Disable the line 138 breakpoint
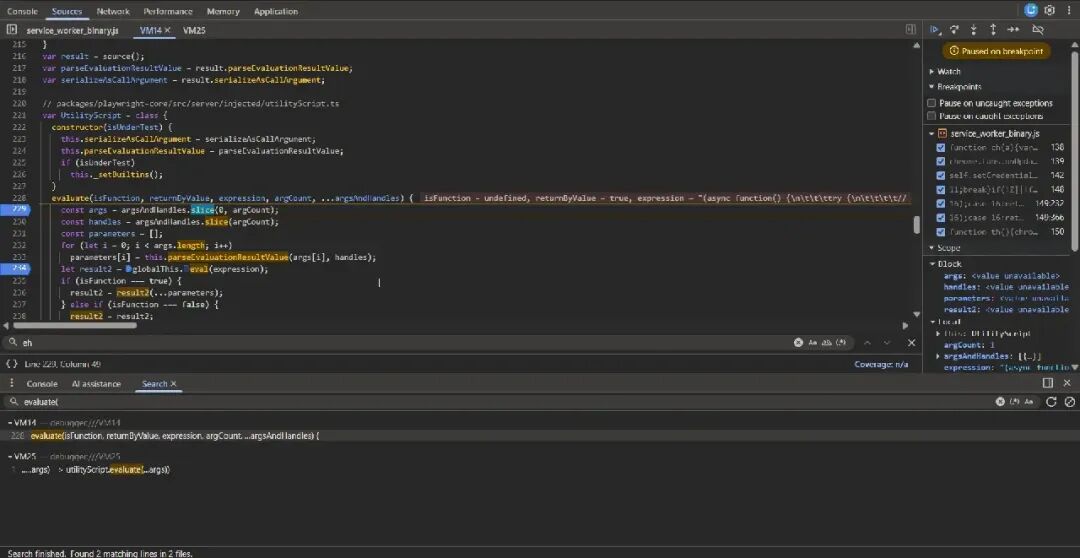 click(x=941, y=147)
